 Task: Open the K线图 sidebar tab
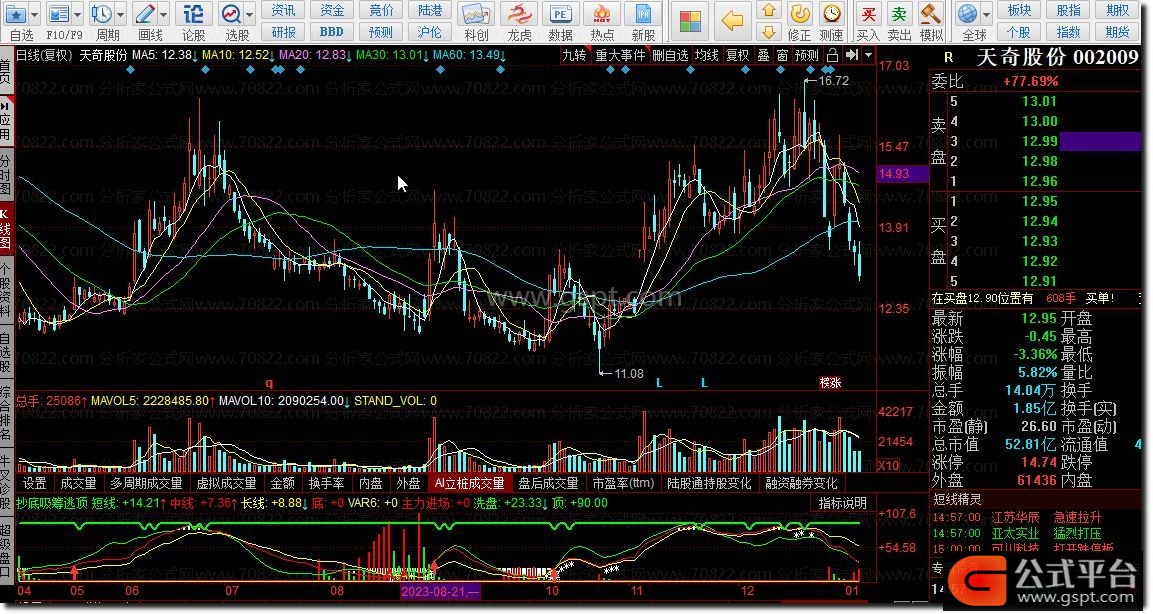pos(5,227)
